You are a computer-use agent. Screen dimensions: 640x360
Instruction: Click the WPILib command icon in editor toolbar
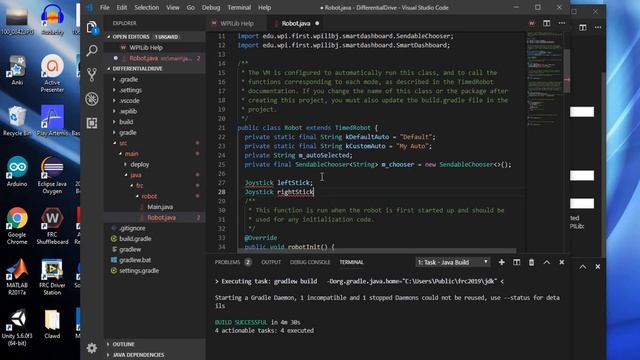[x=531, y=23]
